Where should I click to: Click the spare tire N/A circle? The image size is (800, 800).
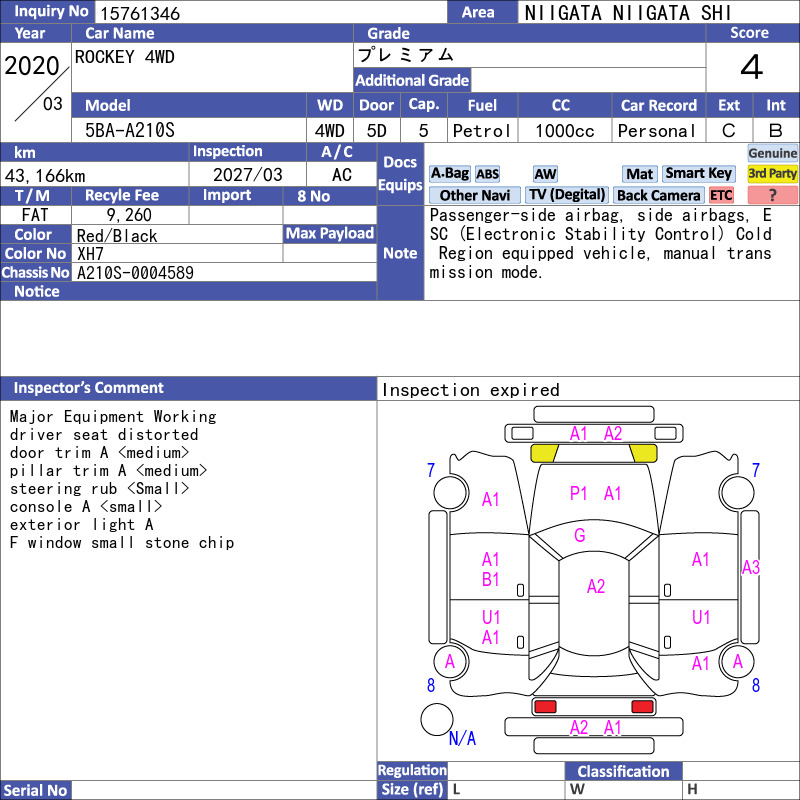click(x=437, y=719)
